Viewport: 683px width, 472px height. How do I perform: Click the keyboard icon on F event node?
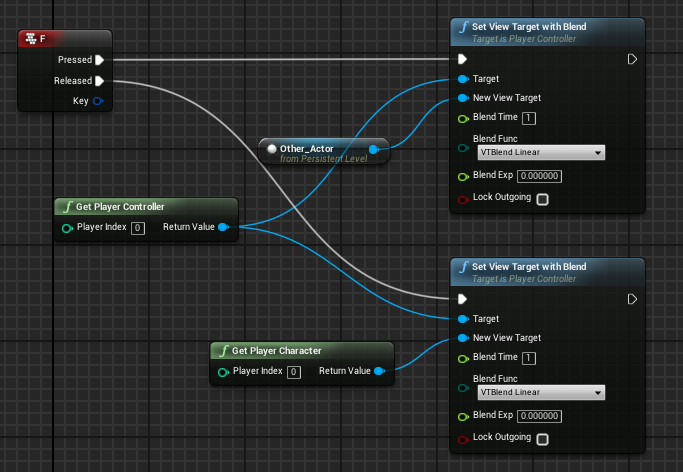tap(31, 39)
